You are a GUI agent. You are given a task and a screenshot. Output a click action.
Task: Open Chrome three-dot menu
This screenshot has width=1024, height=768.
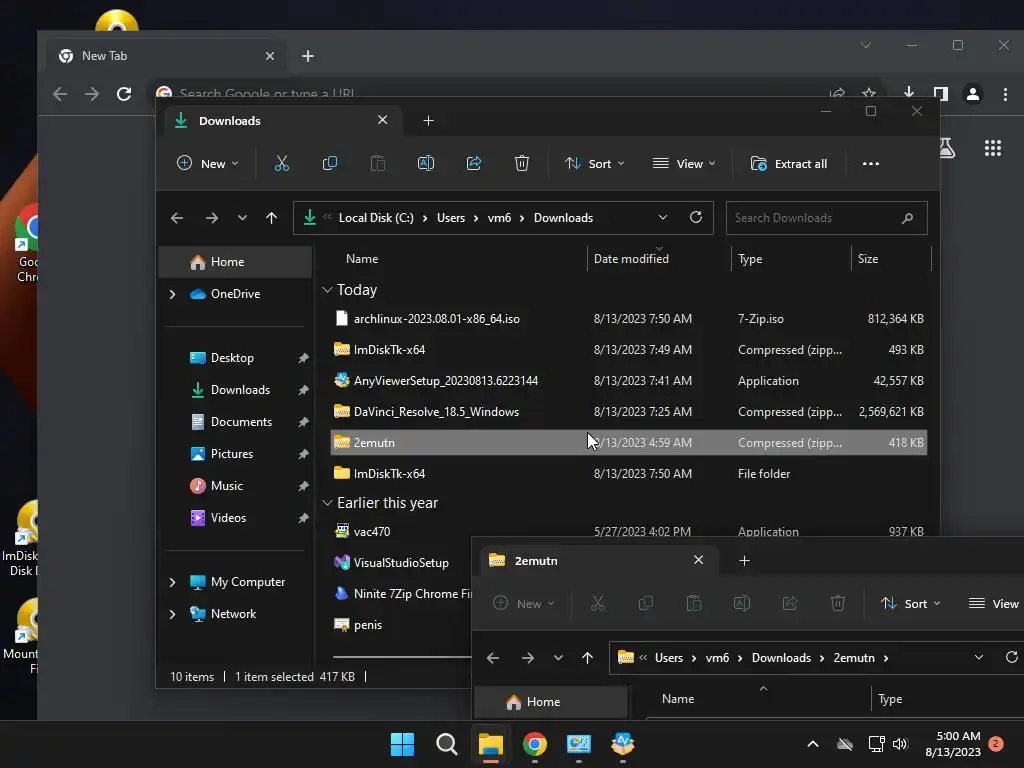pyautogui.click(x=1005, y=94)
